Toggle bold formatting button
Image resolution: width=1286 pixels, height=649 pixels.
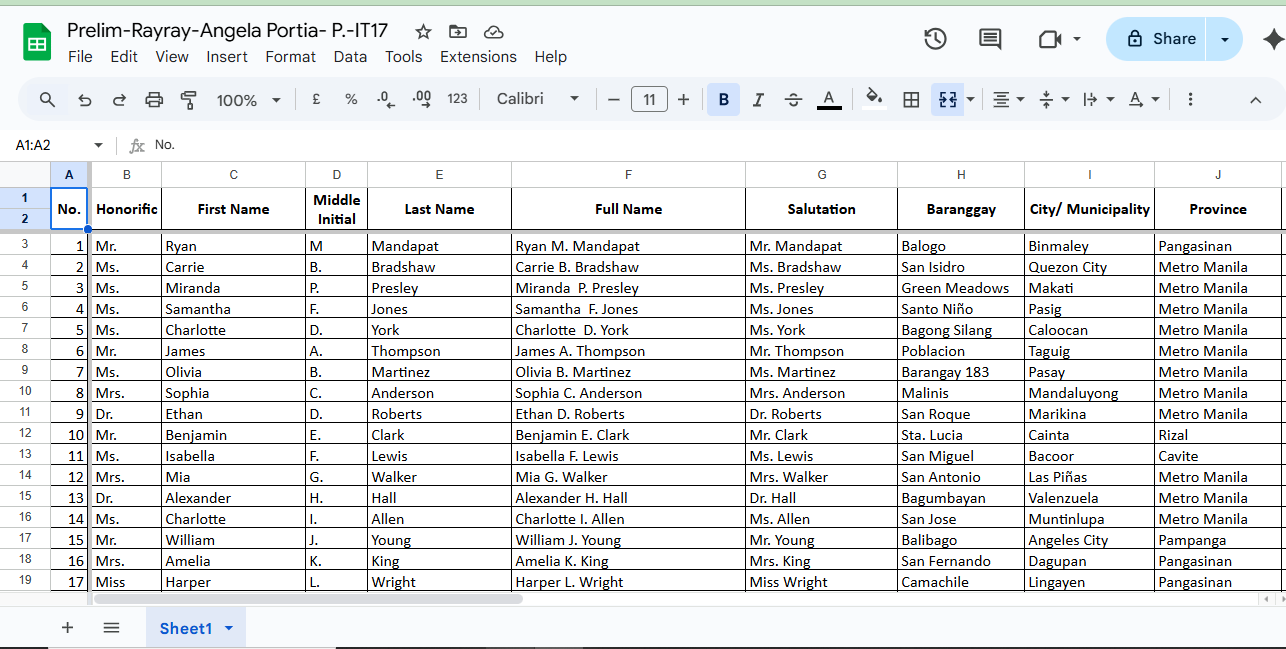coord(723,100)
